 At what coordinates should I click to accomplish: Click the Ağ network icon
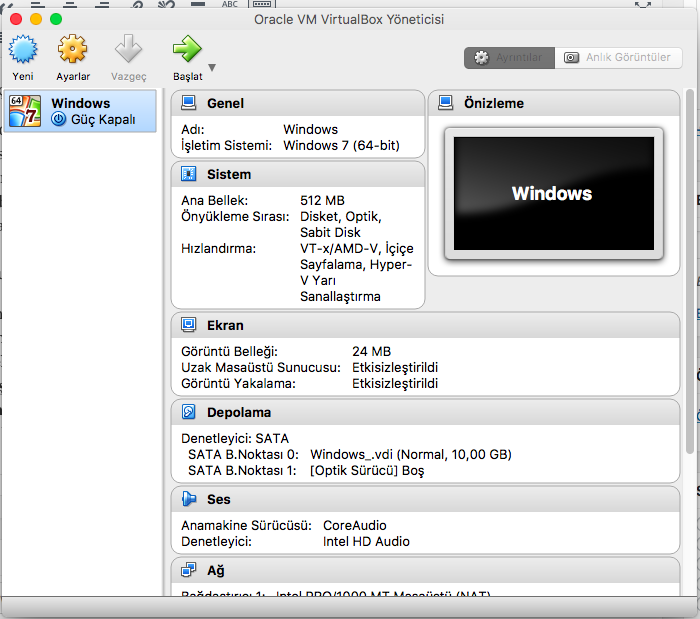[188, 570]
